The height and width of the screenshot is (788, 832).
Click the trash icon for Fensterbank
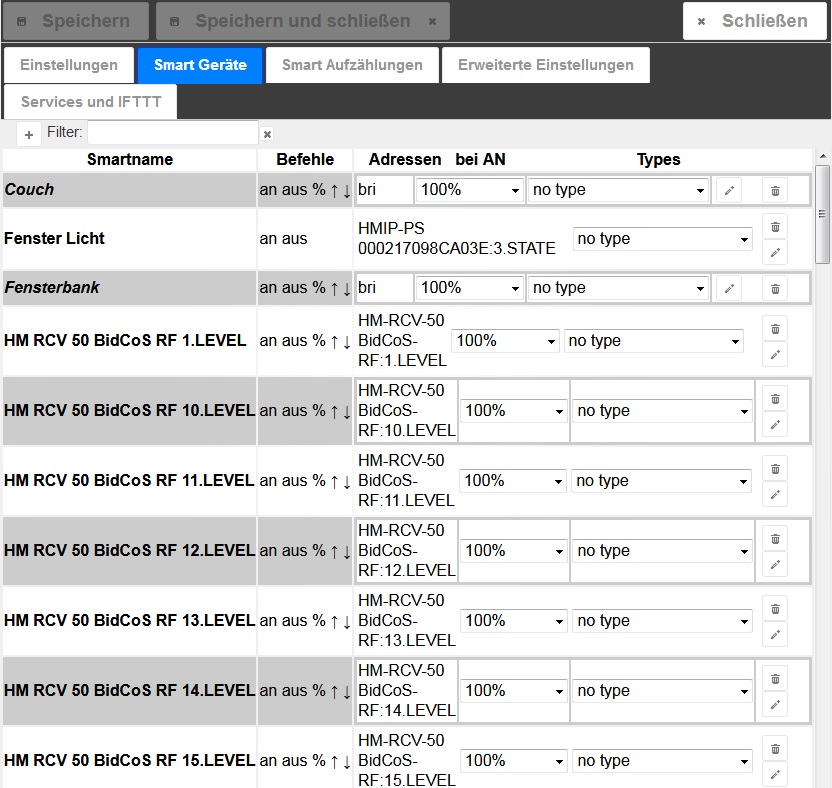click(775, 288)
